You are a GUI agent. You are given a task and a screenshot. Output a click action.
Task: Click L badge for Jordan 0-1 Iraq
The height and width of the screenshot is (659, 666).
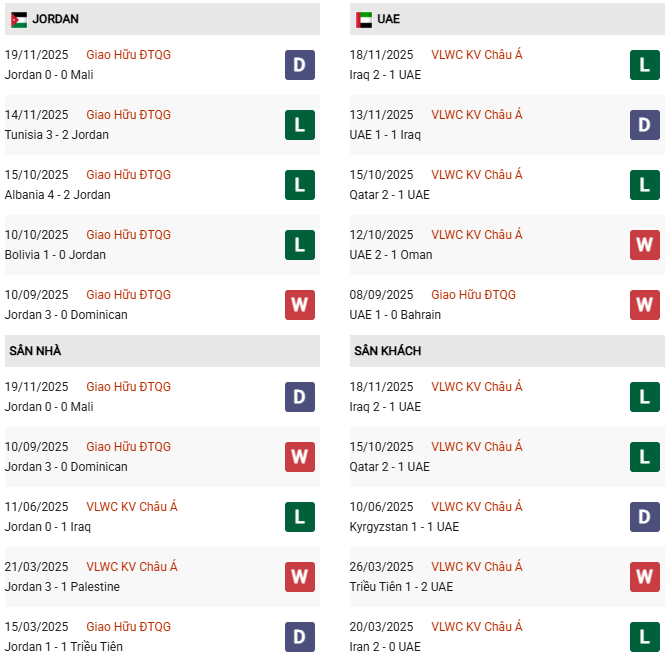point(300,517)
